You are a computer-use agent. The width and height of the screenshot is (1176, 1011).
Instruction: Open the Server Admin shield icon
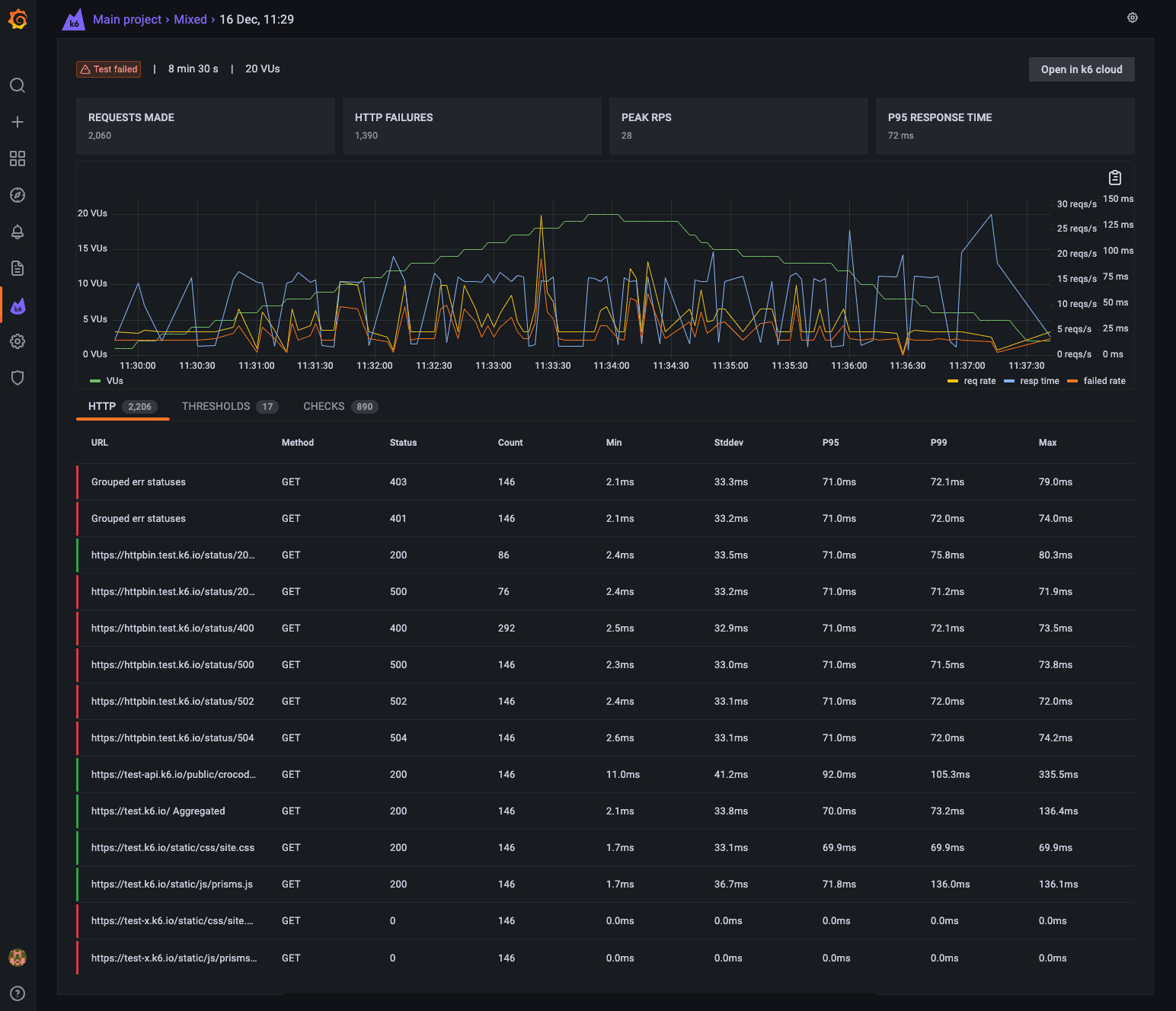(x=18, y=378)
